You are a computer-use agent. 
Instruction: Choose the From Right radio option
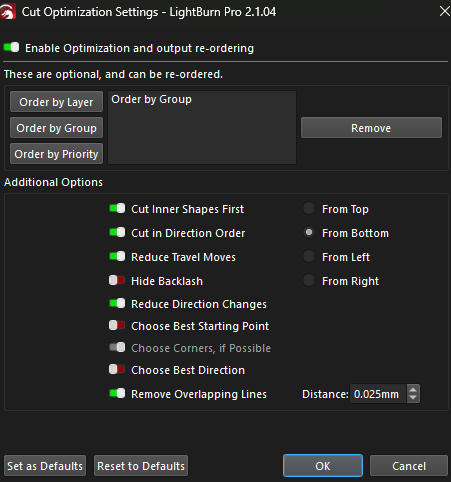tap(309, 280)
